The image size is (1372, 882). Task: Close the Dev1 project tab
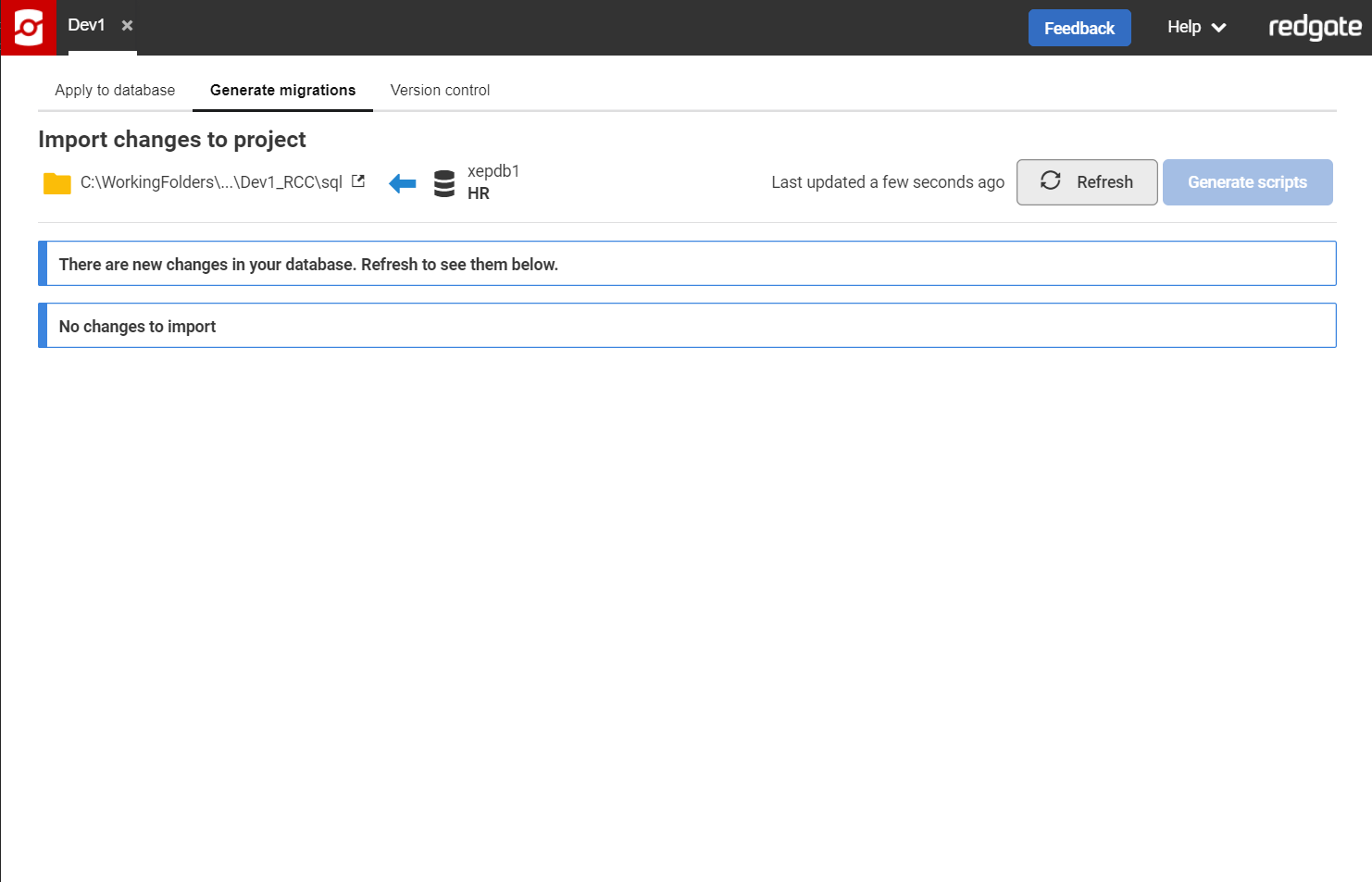128,26
